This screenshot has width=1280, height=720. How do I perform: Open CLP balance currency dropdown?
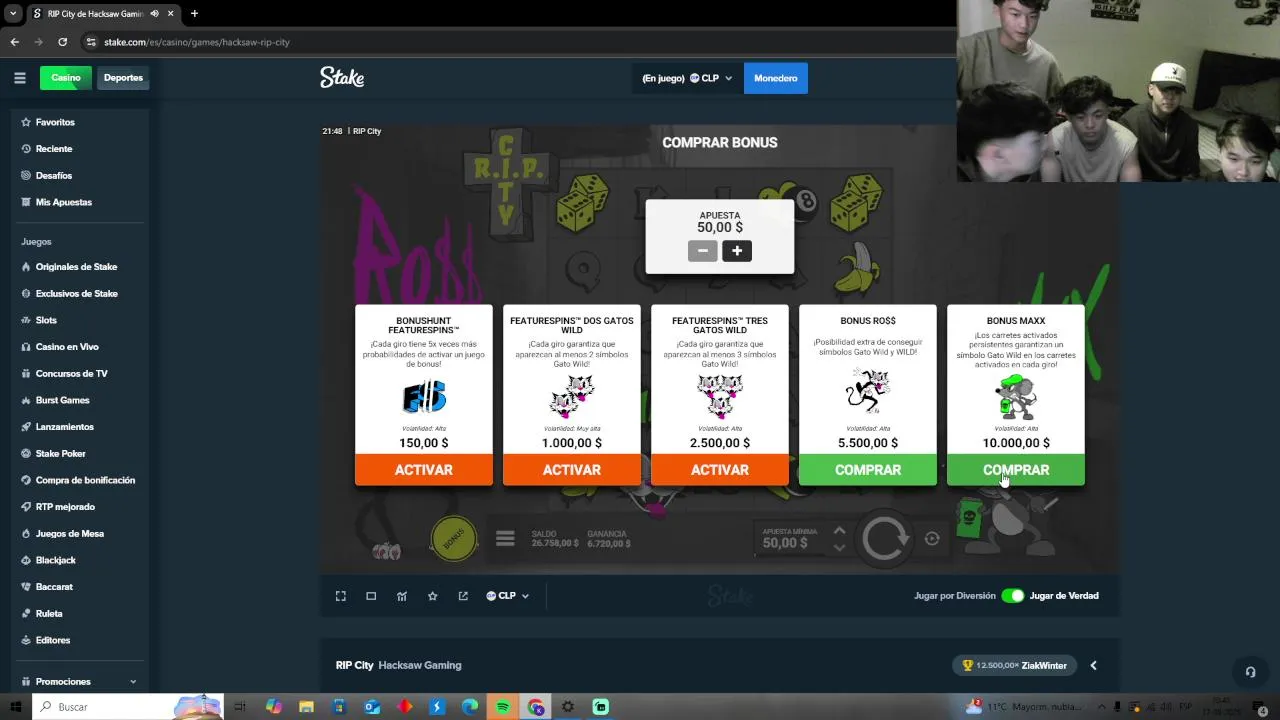tap(687, 78)
